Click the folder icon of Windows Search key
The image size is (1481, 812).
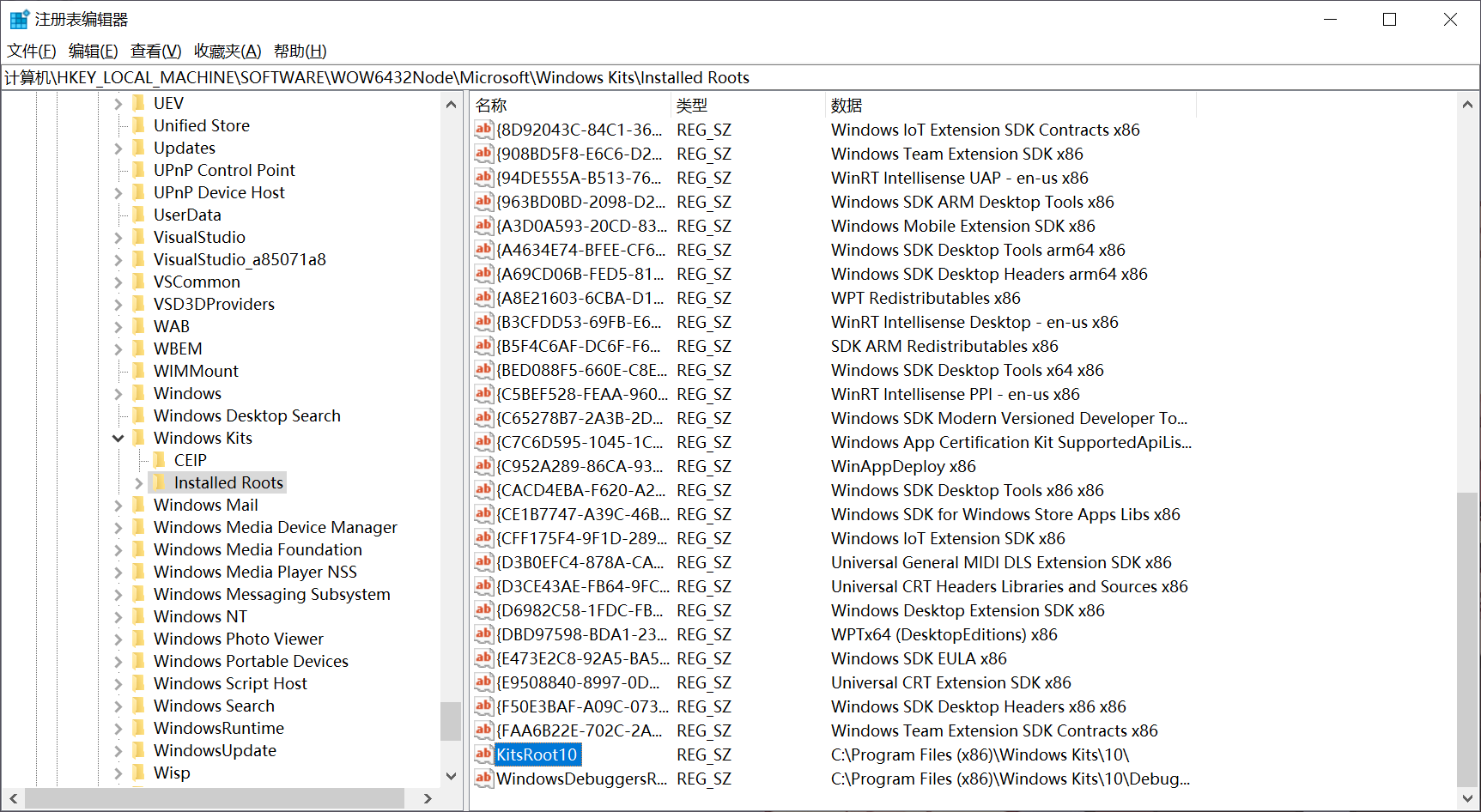click(138, 706)
